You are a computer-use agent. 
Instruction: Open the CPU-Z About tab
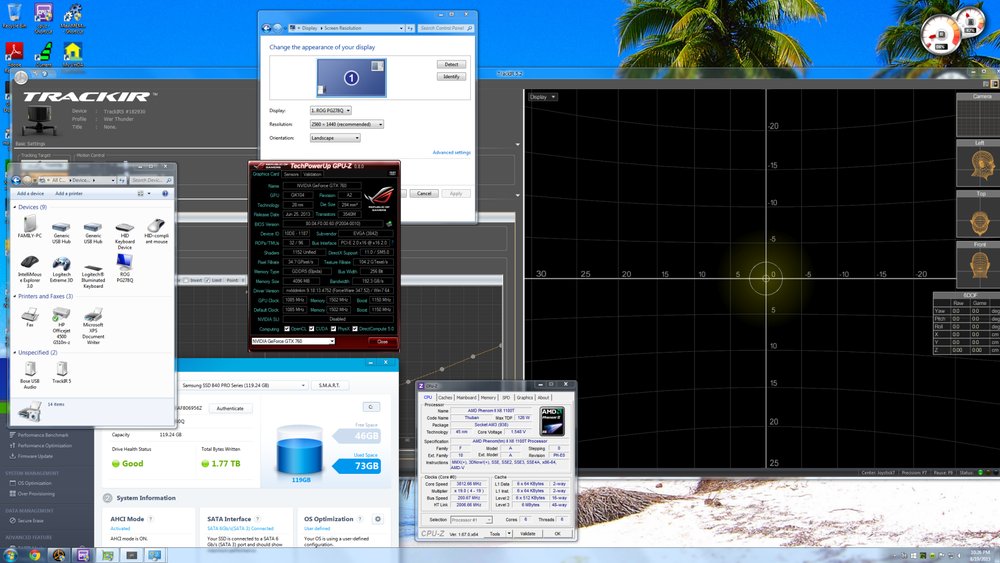(543, 397)
